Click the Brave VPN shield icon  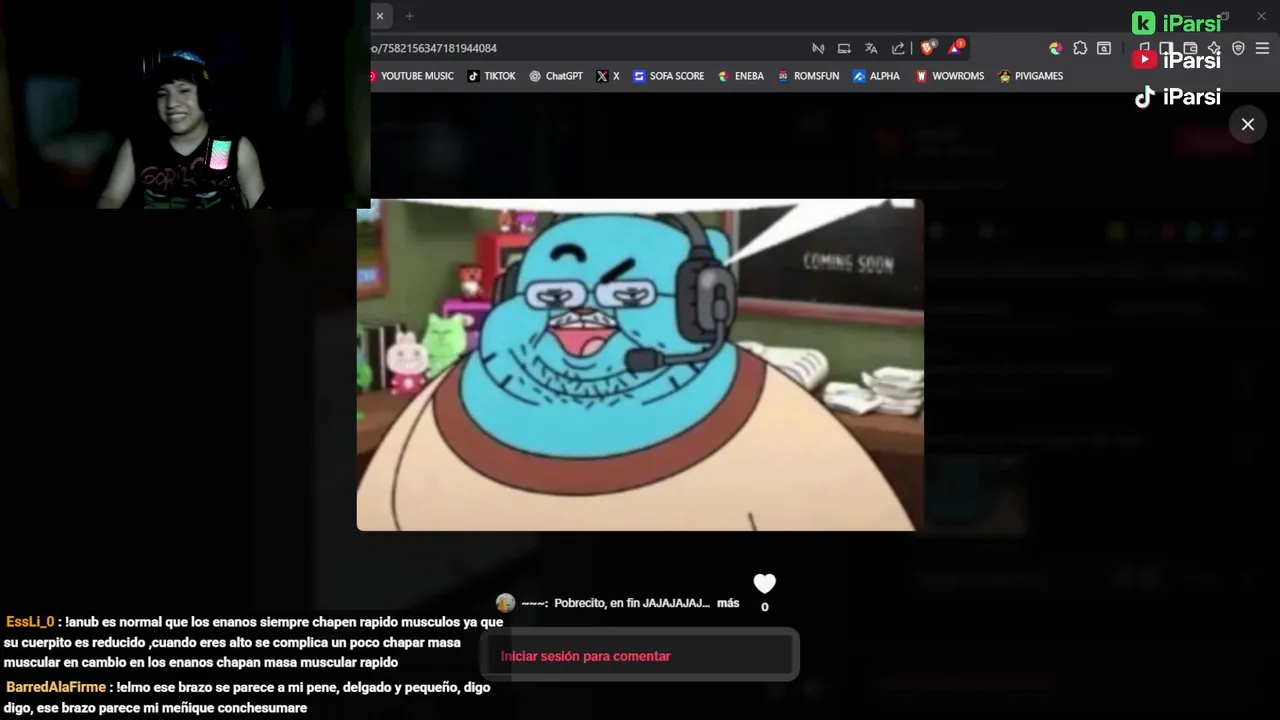point(1238,48)
